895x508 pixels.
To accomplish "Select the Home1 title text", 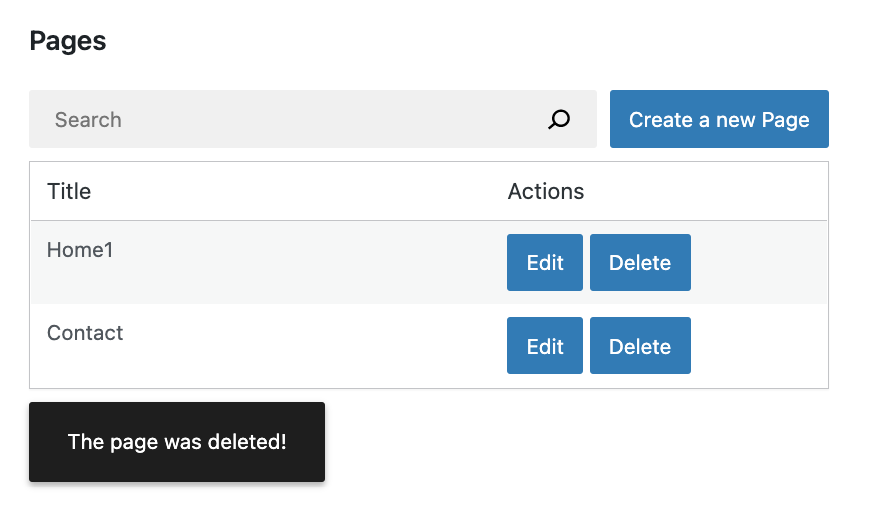I will click(x=80, y=250).
